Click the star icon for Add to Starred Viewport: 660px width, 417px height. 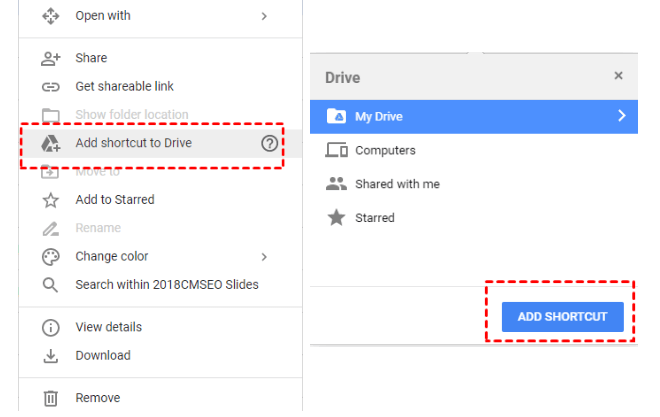tap(51, 200)
